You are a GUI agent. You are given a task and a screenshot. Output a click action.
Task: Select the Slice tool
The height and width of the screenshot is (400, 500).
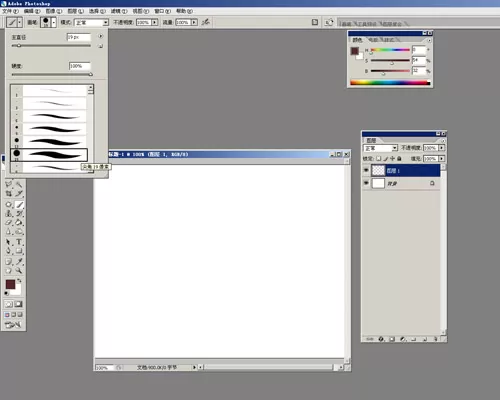point(19,193)
